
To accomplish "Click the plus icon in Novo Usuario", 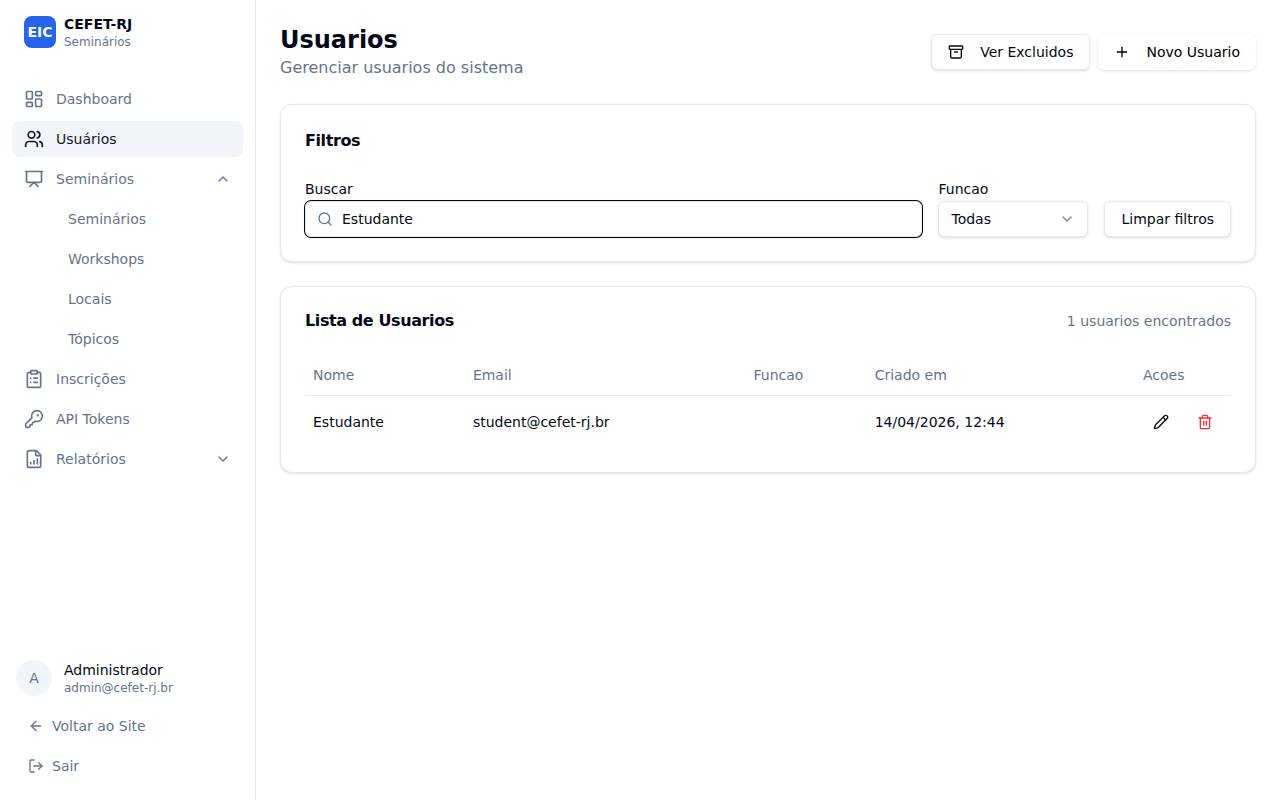I will (x=1122, y=52).
